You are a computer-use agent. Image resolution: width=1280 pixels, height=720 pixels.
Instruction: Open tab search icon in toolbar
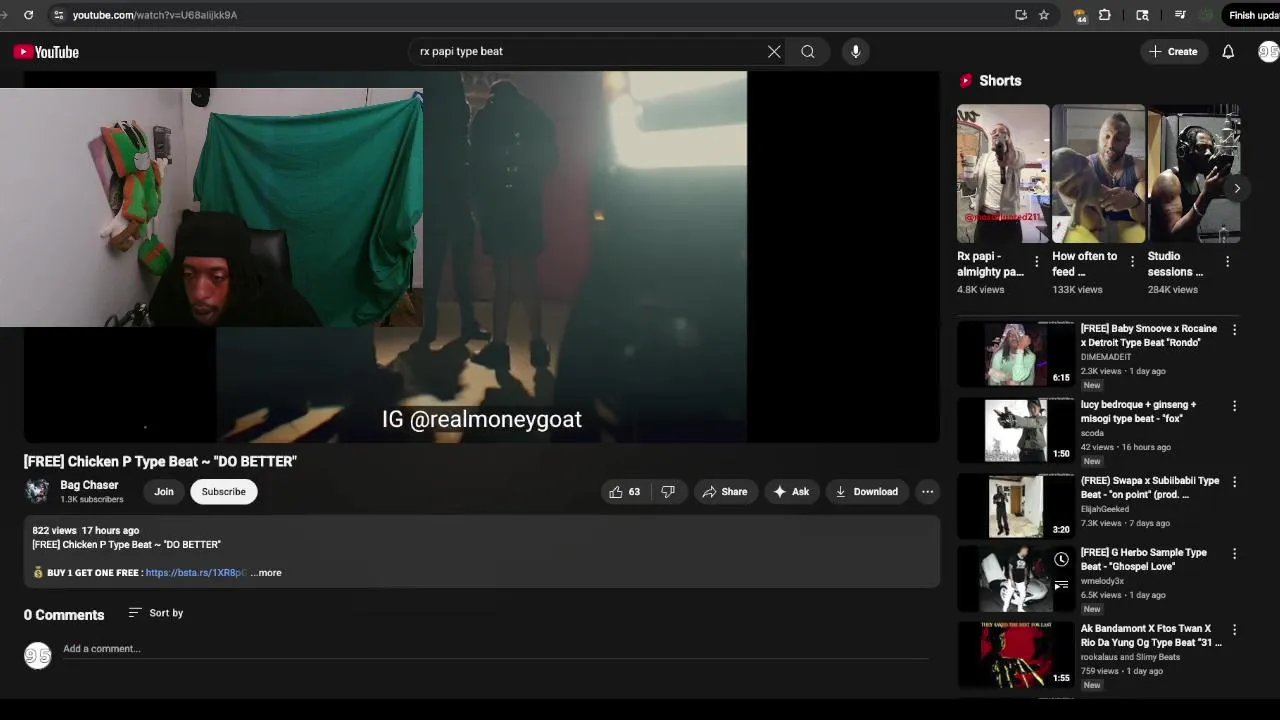tap(1143, 15)
